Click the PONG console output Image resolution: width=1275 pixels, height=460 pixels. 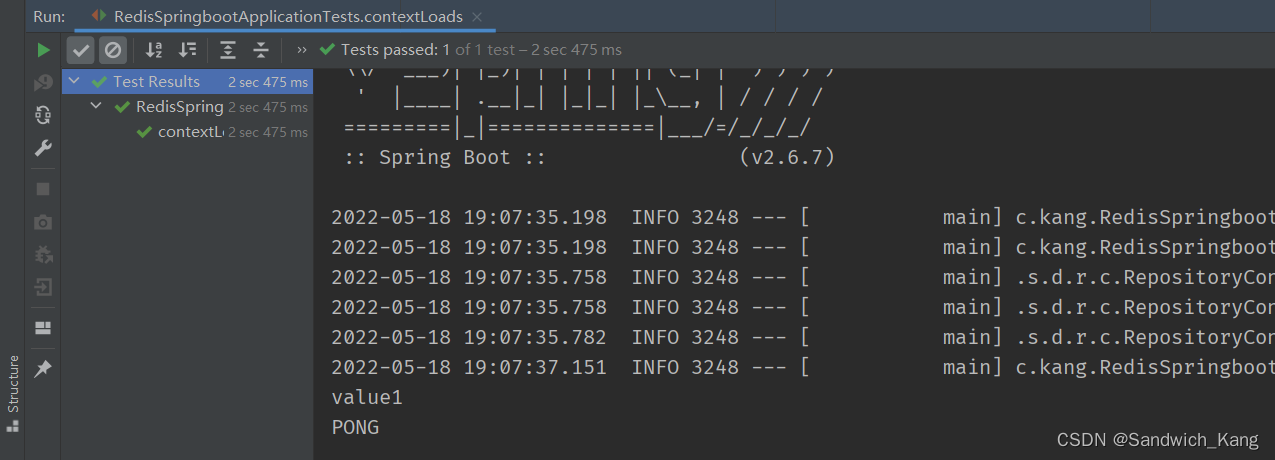point(355,427)
